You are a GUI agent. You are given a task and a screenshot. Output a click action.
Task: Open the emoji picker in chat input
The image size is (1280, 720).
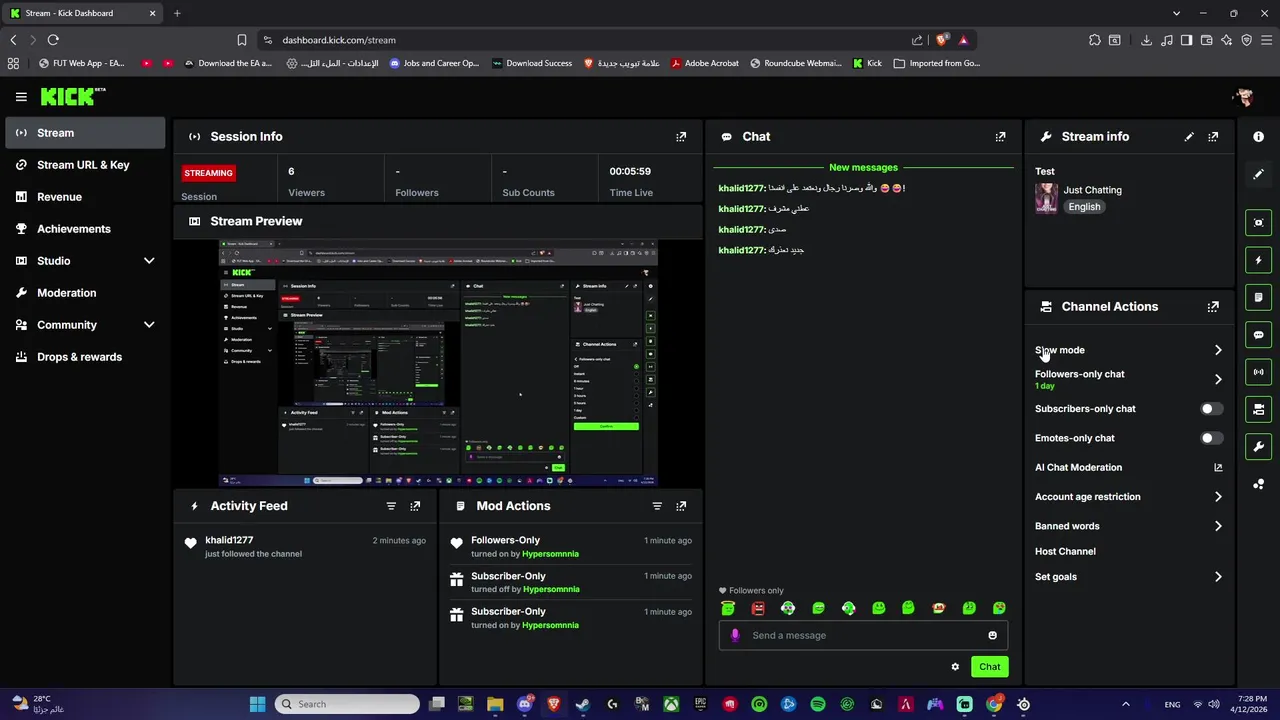pyautogui.click(x=992, y=635)
